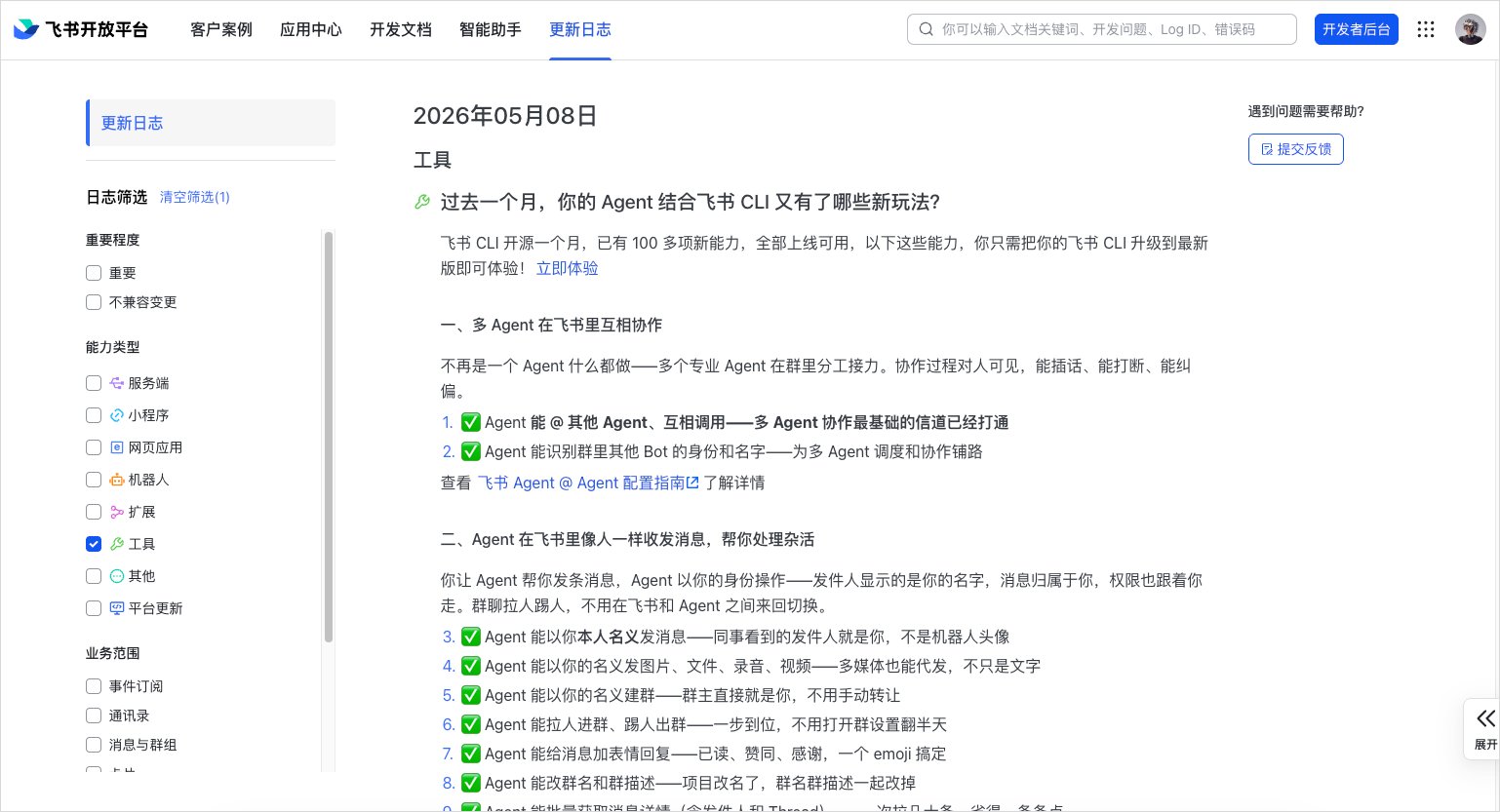This screenshot has height=812, width=1500.
Task: Click the 二、Agent 在飞书里像人一样收发消息 heading
Action: point(628,539)
